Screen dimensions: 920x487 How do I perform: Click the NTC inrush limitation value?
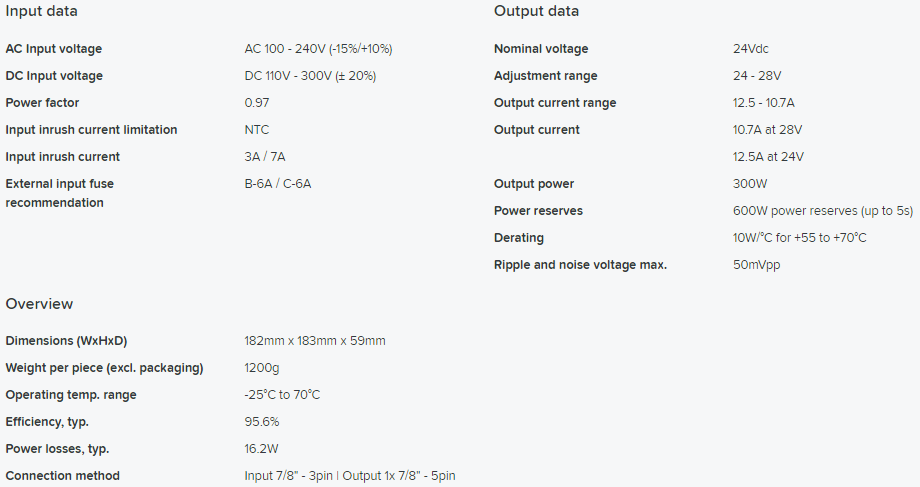point(257,130)
